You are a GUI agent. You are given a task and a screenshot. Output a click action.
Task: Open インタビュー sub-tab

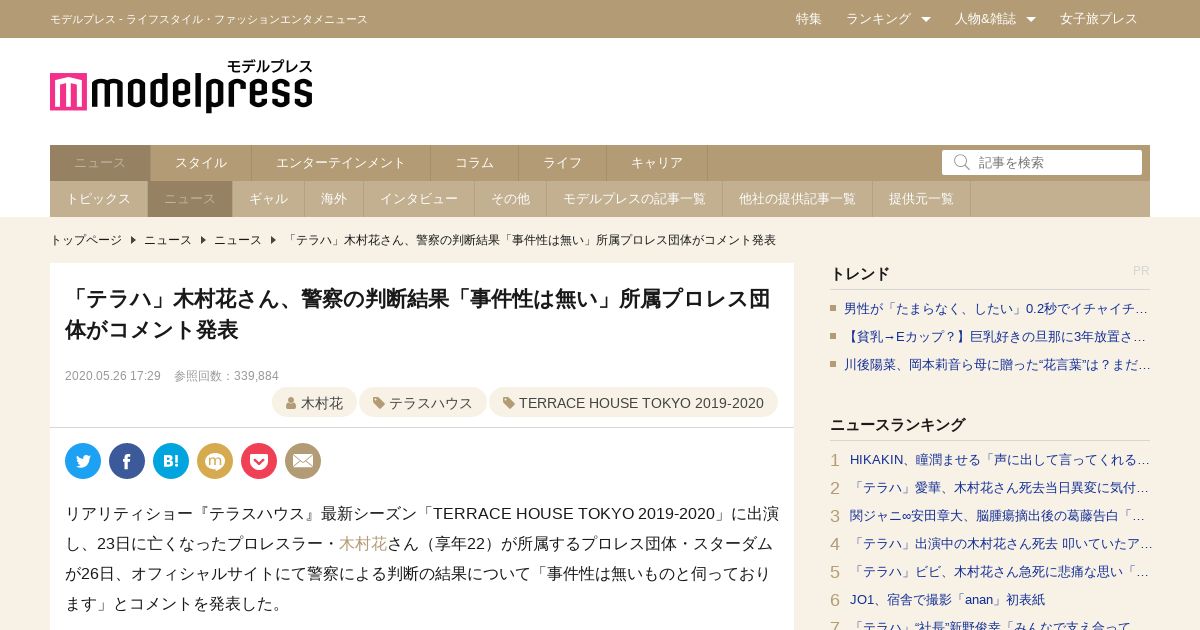[419, 199]
